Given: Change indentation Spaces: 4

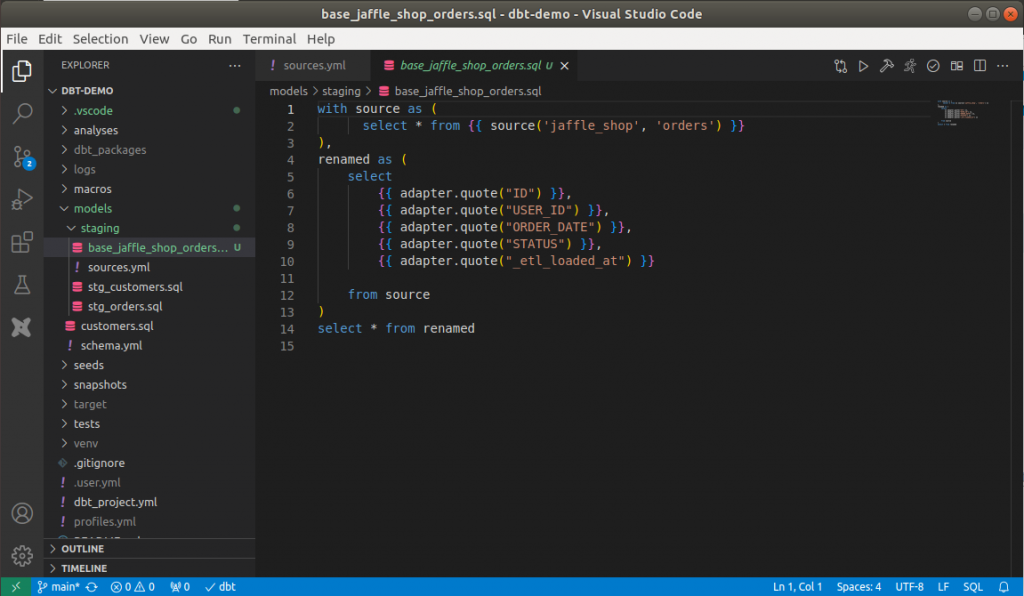Looking at the screenshot, I should (859, 587).
